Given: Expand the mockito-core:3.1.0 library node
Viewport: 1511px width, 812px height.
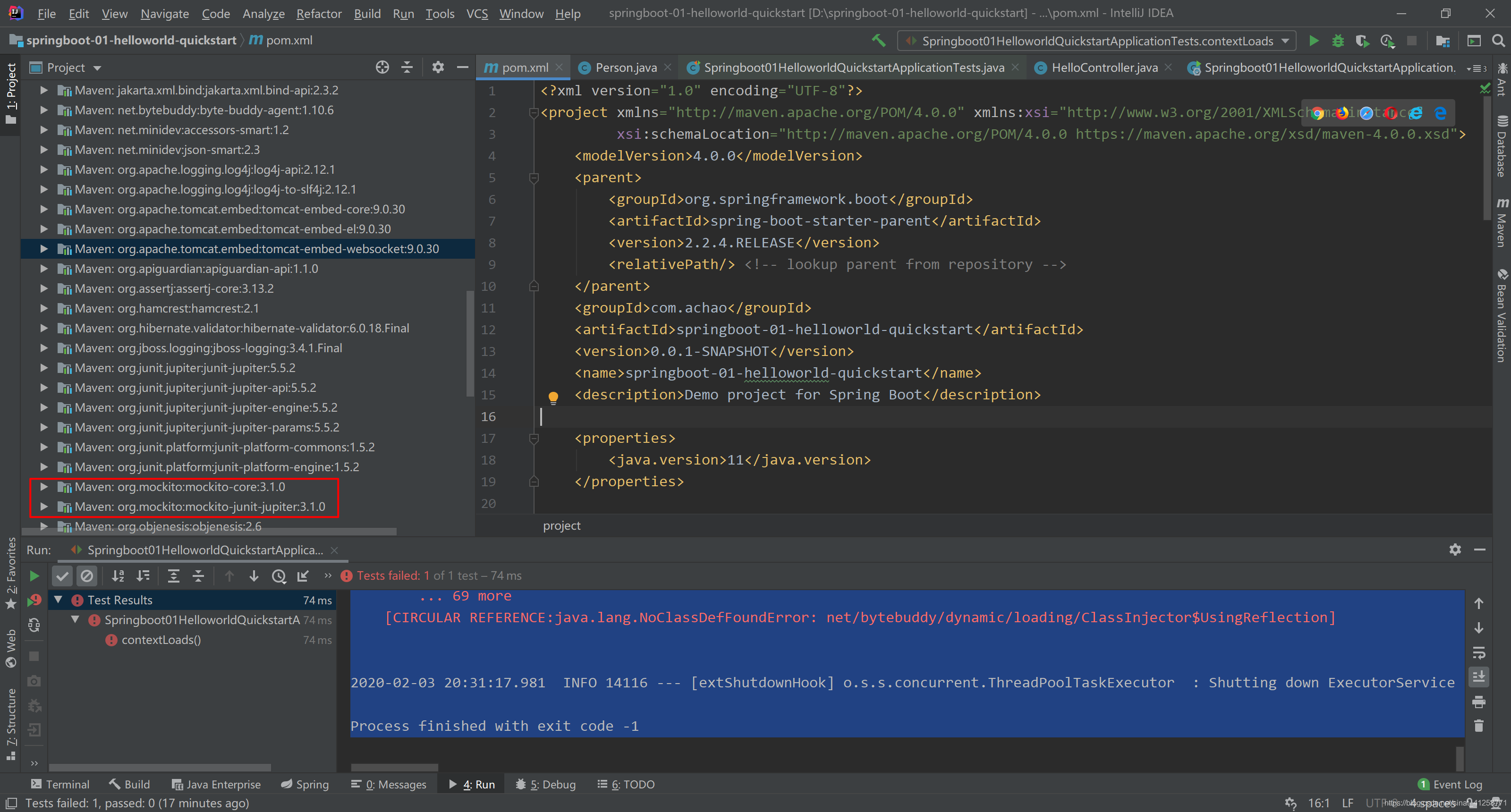Looking at the screenshot, I should tap(43, 487).
